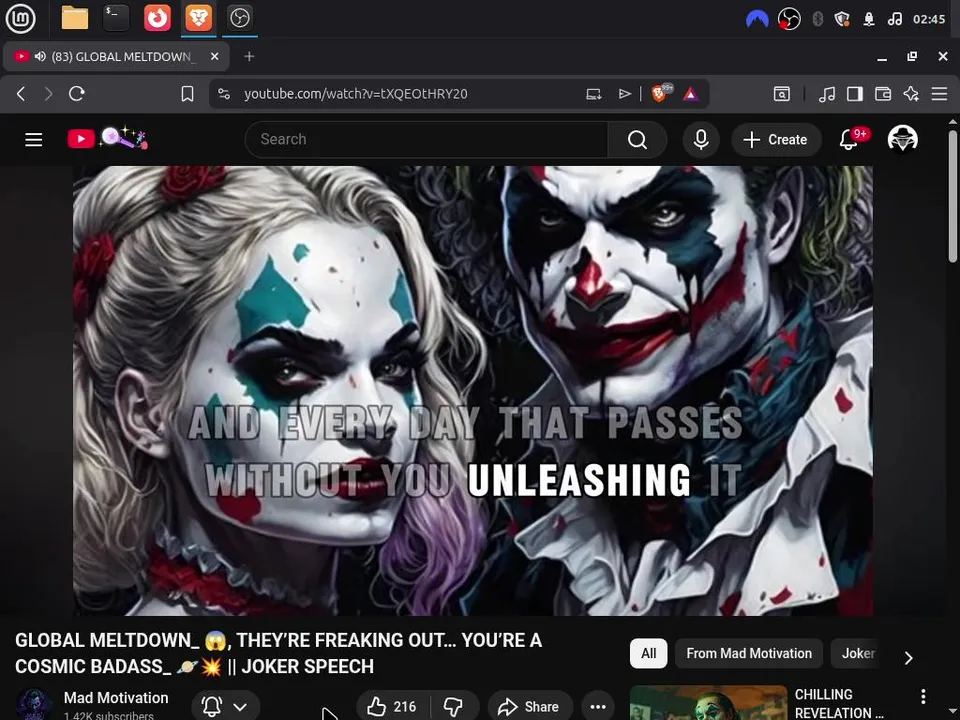Open CHILLING REVELATION video title
Viewport: 960px width, 720px height.
click(x=839, y=703)
